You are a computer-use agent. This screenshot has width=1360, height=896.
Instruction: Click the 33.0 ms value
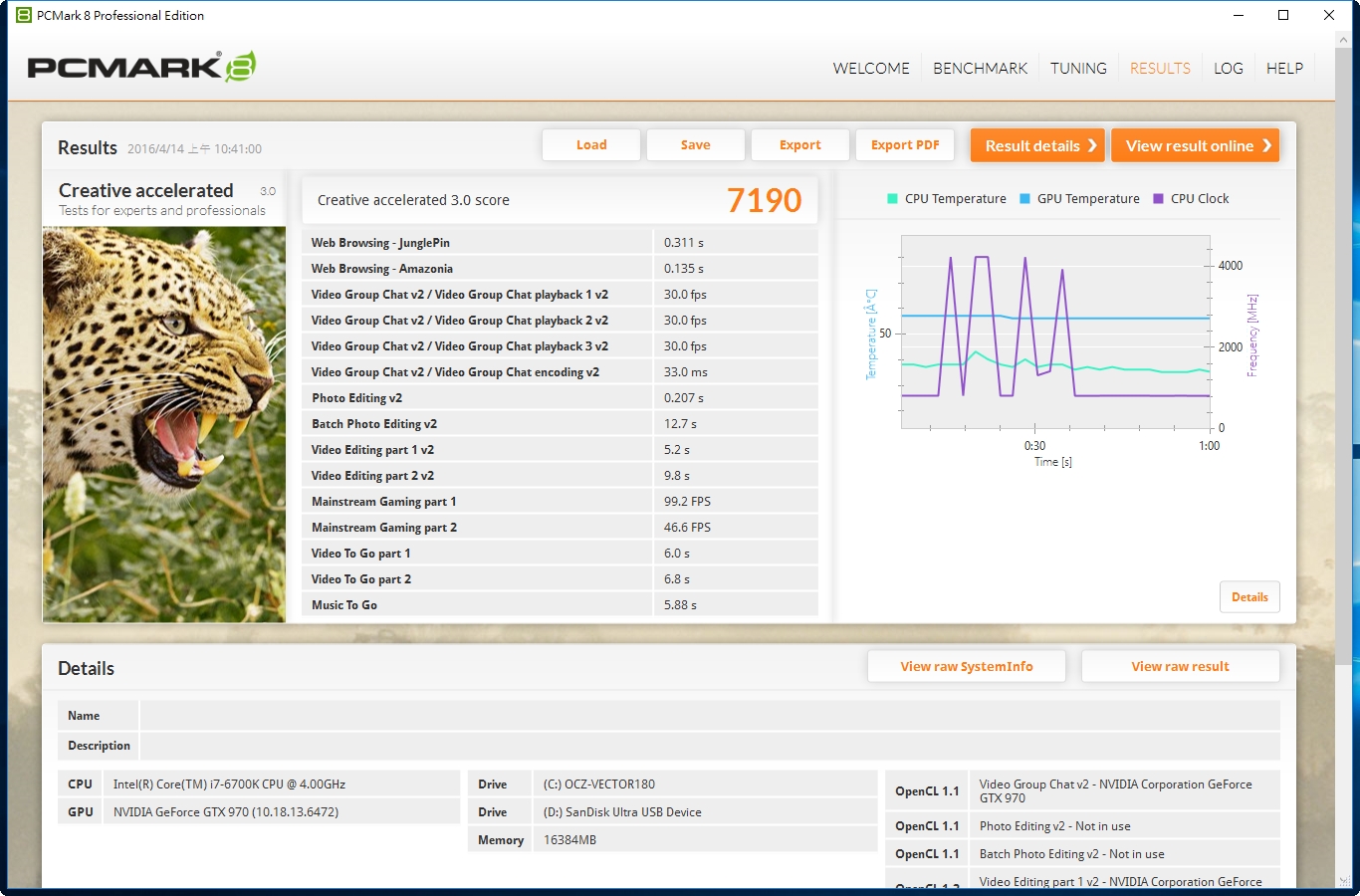[686, 372]
